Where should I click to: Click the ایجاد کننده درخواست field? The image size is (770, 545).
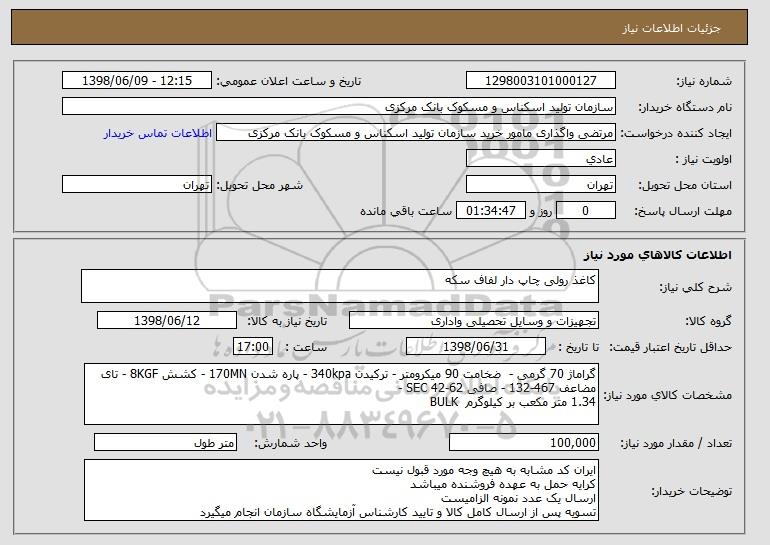[x=416, y=133]
